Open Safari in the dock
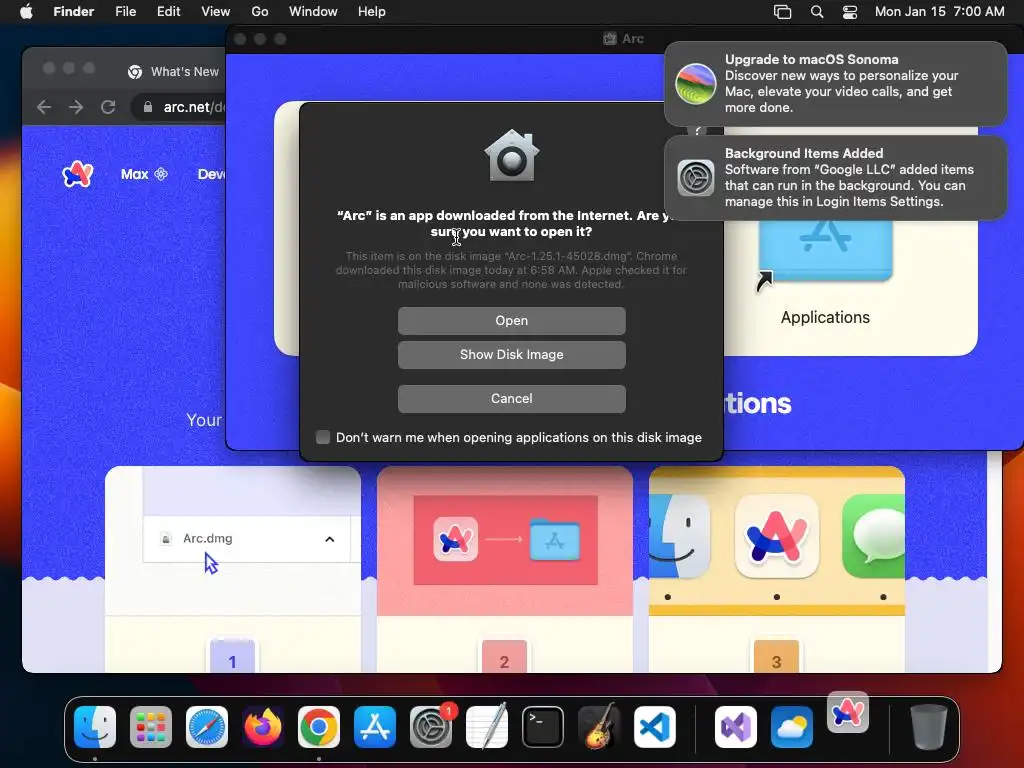This screenshot has height=768, width=1024. click(x=207, y=727)
